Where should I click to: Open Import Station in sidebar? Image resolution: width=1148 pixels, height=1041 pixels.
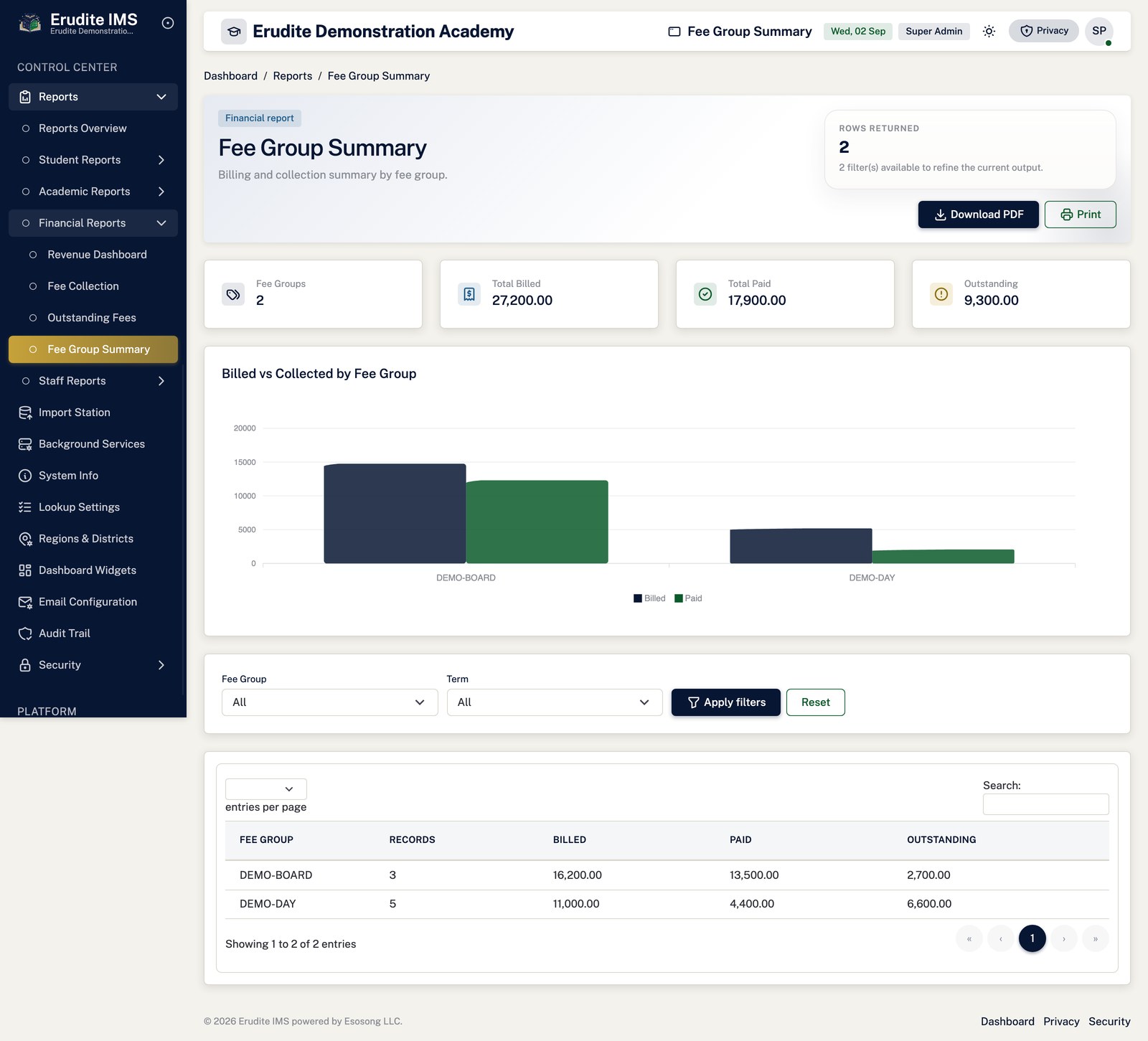93,413
